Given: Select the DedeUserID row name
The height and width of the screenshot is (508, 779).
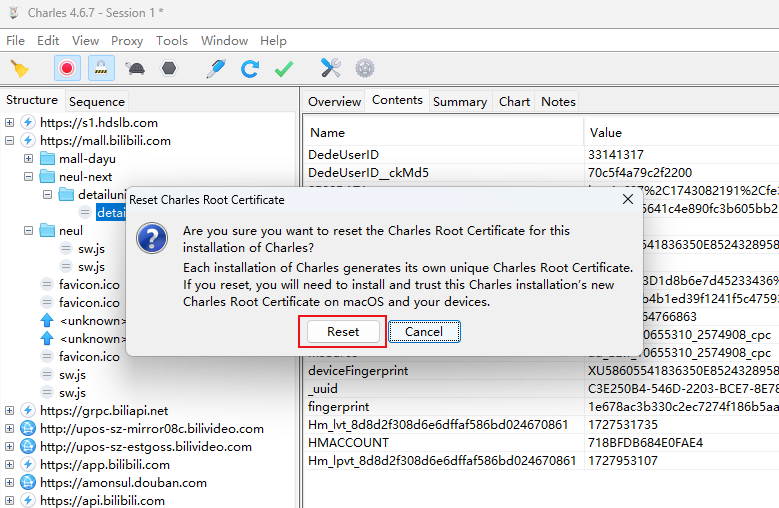Looking at the screenshot, I should [x=343, y=154].
